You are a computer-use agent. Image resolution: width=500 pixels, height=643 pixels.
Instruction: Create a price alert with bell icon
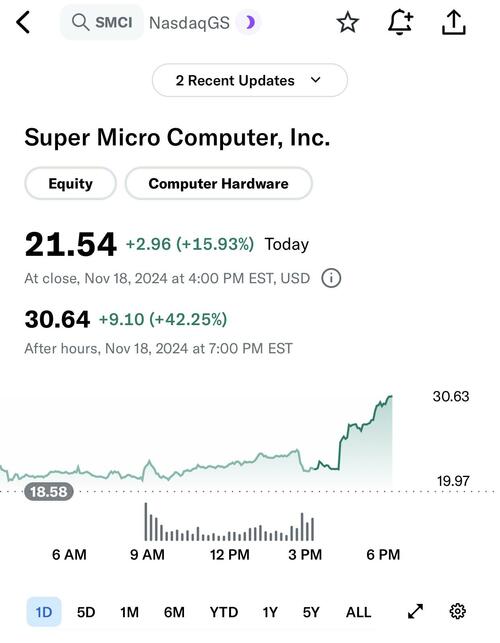[x=400, y=22]
